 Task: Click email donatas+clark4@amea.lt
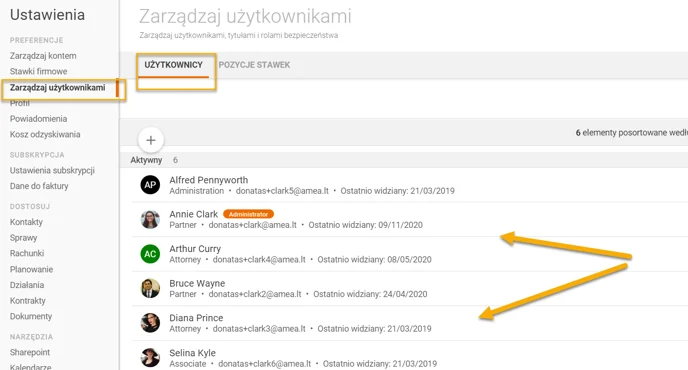259,260
